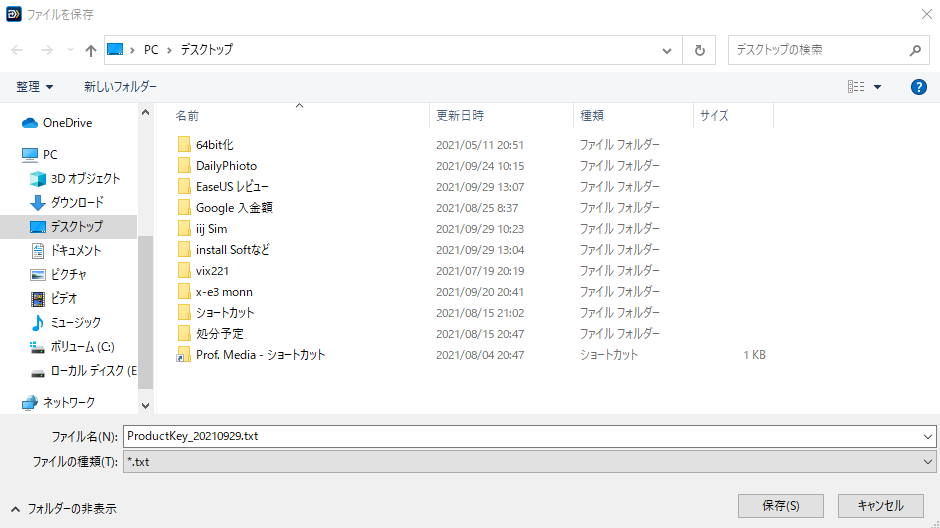Select the install Softなど folder icon
The image size is (940, 528).
184,249
